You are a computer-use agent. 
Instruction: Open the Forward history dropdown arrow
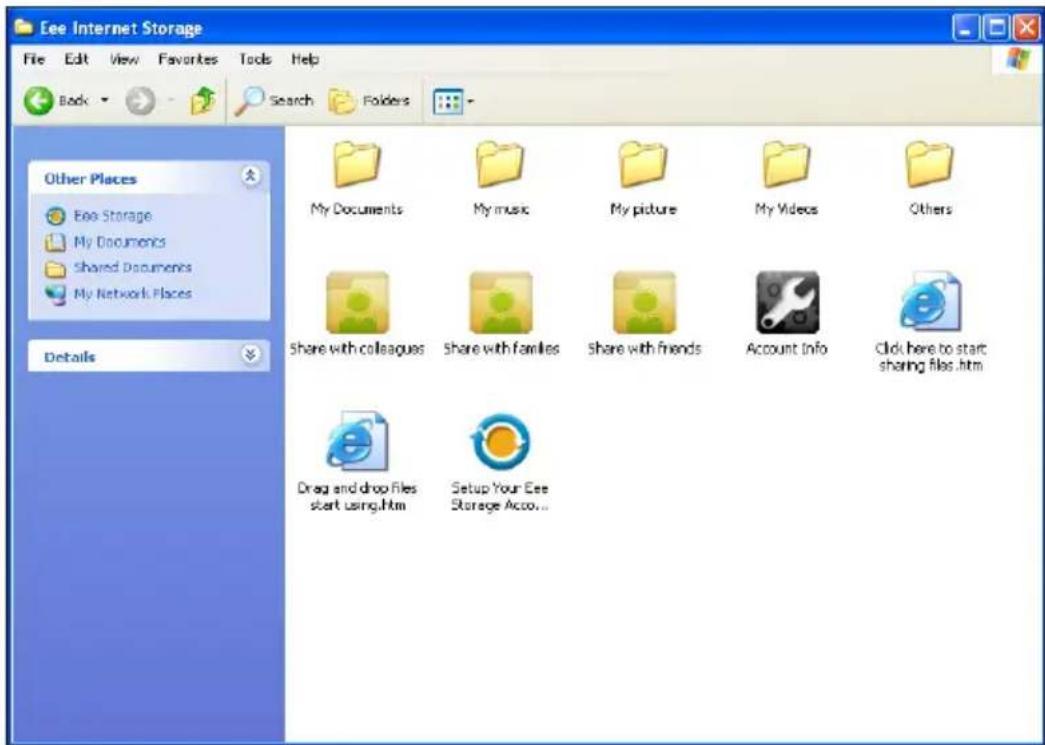[171, 101]
